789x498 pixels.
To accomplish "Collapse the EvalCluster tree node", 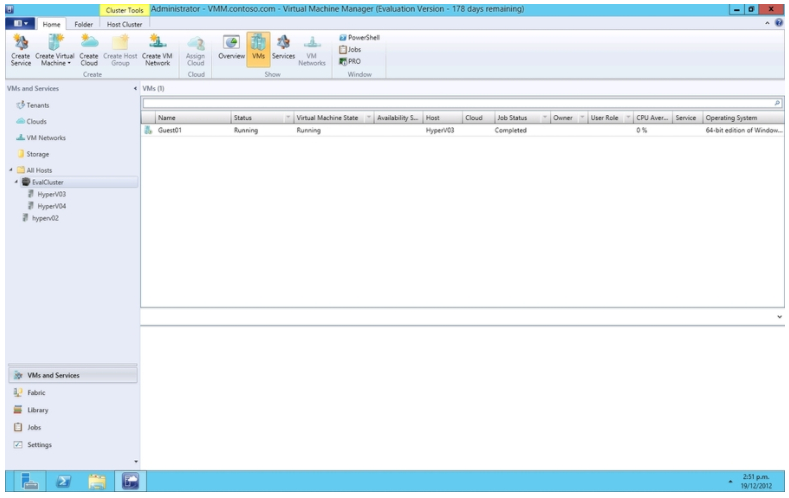I will (x=16, y=182).
